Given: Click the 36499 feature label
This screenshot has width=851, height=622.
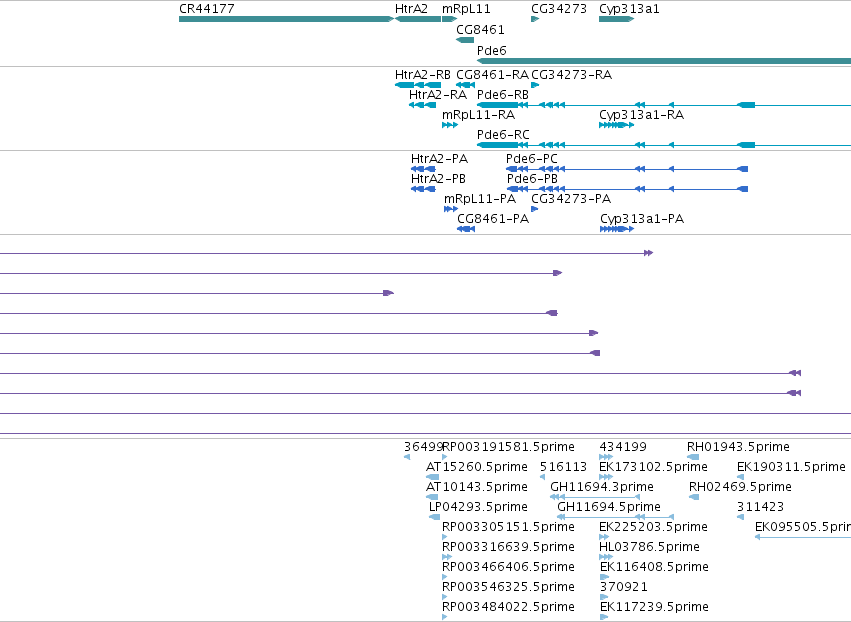Looking at the screenshot, I should [x=423, y=447].
